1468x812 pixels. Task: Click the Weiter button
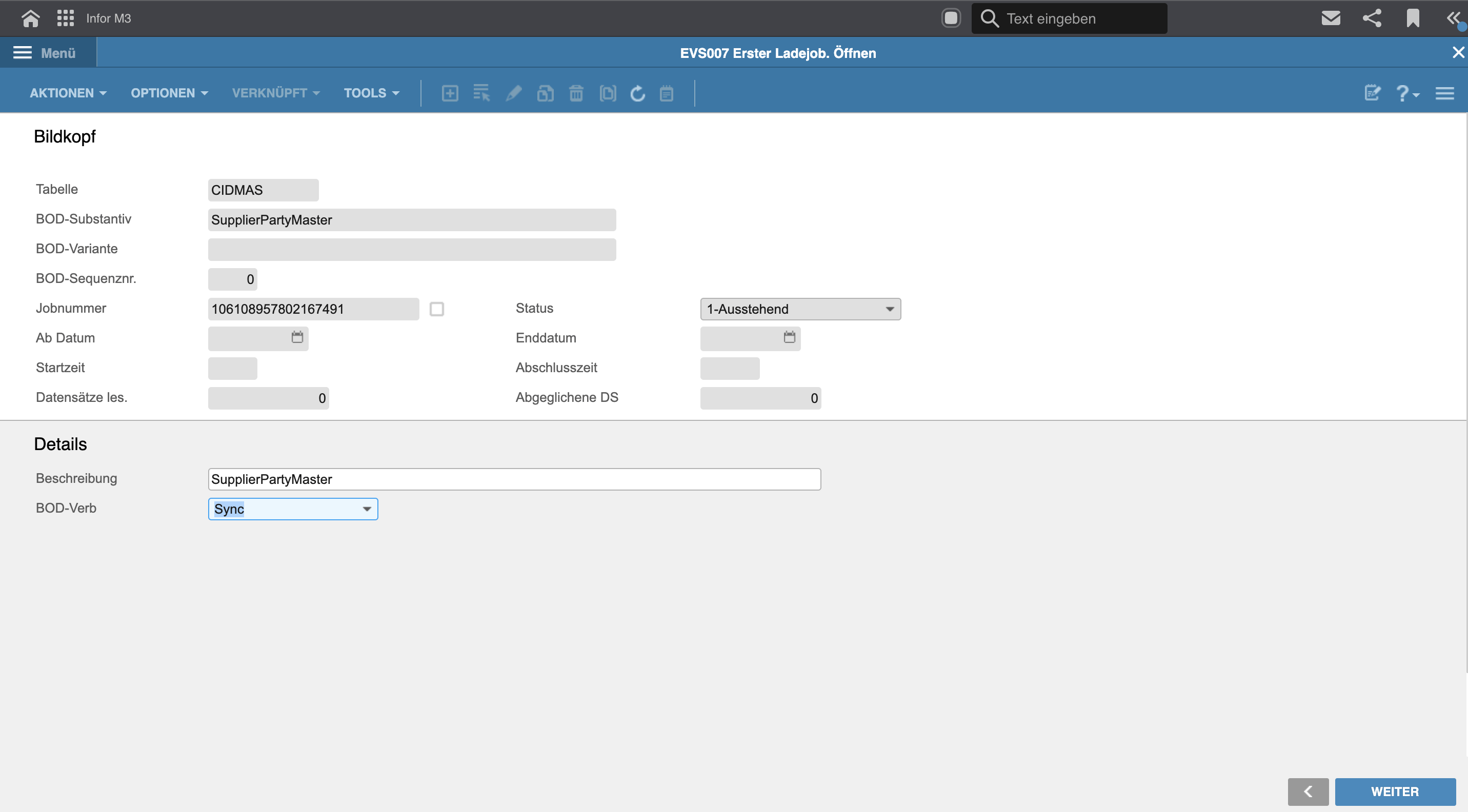point(1395,791)
